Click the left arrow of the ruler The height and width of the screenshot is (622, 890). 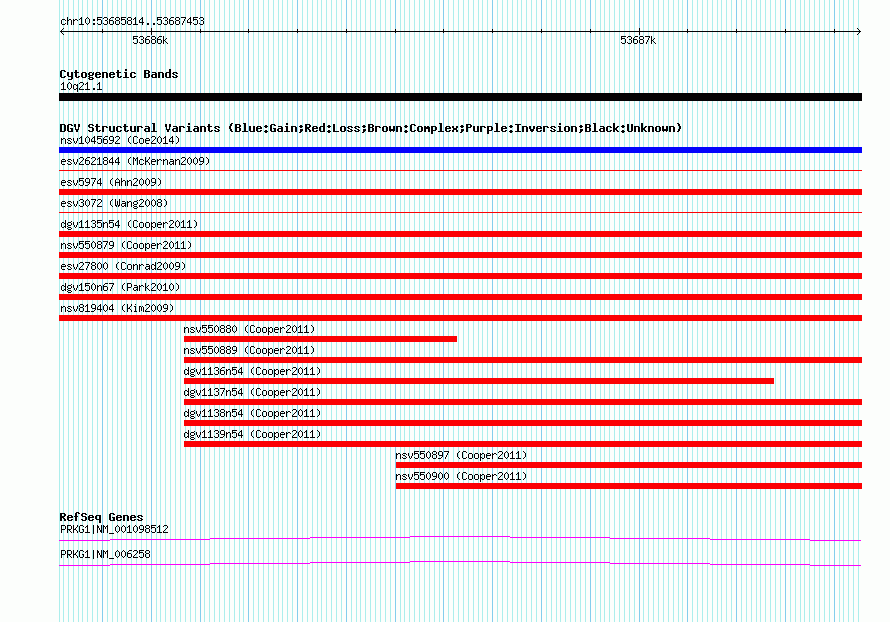pos(62,32)
